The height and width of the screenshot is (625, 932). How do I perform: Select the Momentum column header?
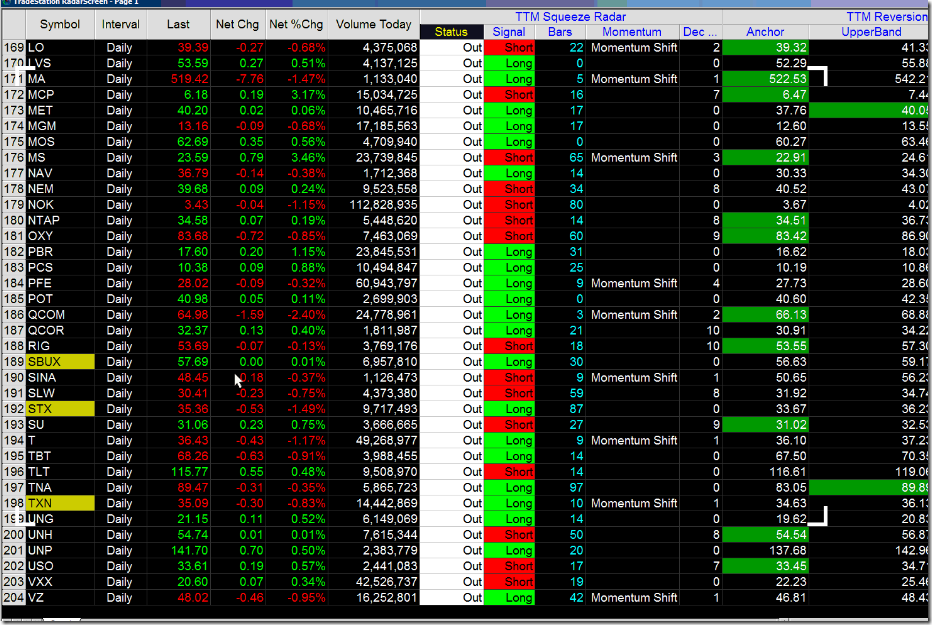[x=632, y=32]
